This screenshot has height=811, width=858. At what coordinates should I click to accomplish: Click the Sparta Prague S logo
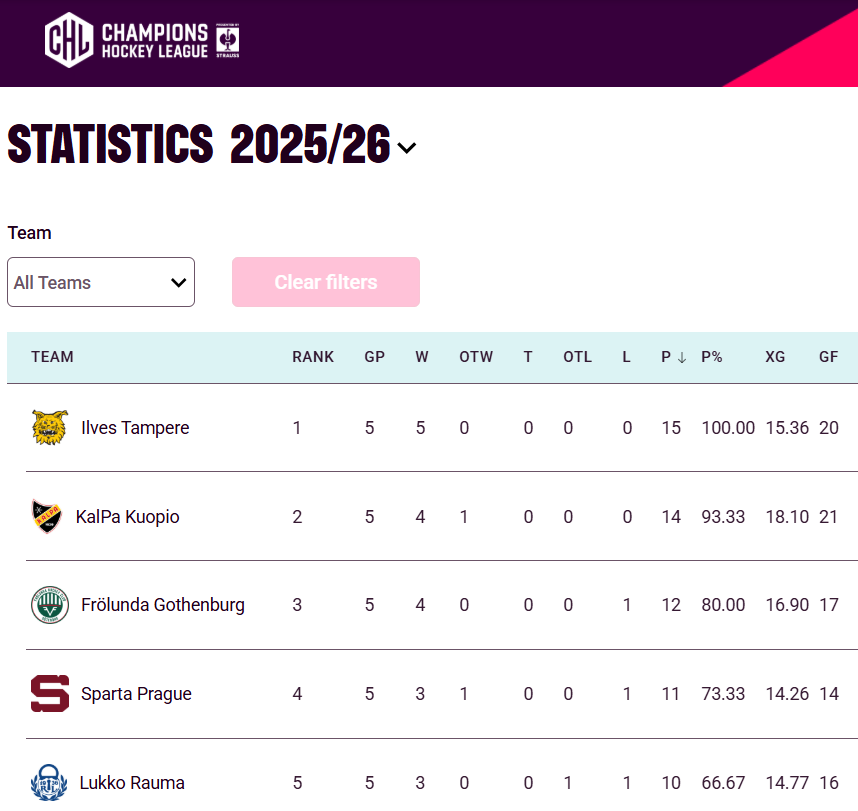49,694
